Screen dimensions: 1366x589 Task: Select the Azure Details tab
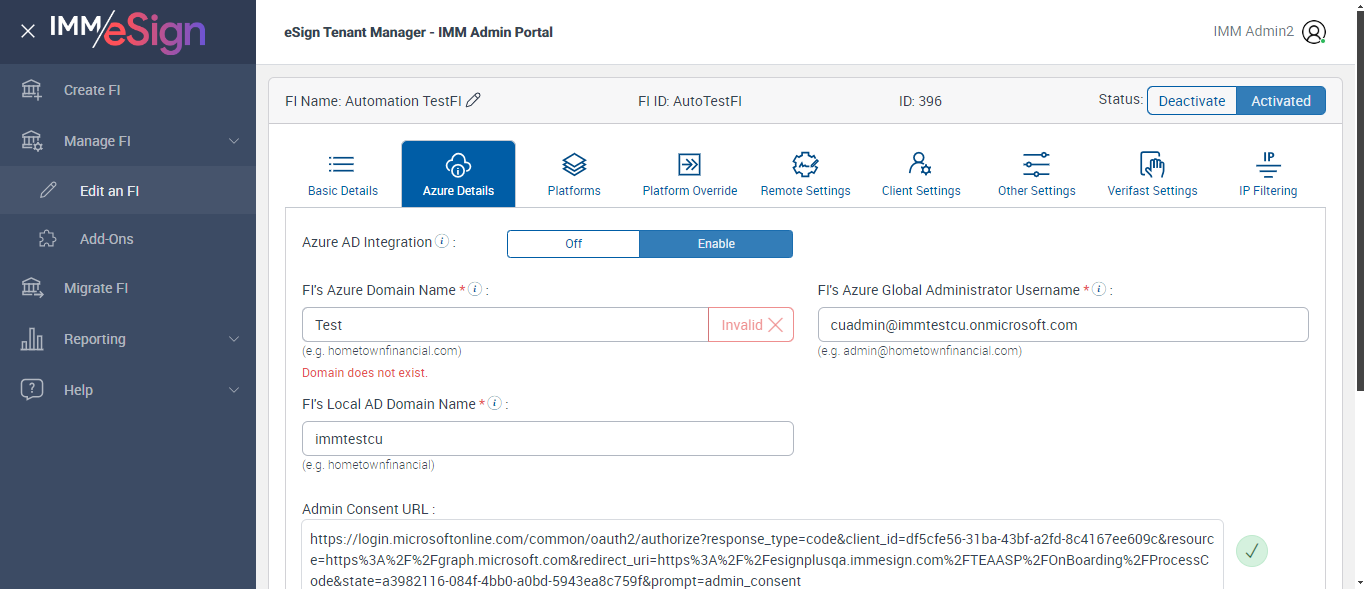[x=458, y=174]
